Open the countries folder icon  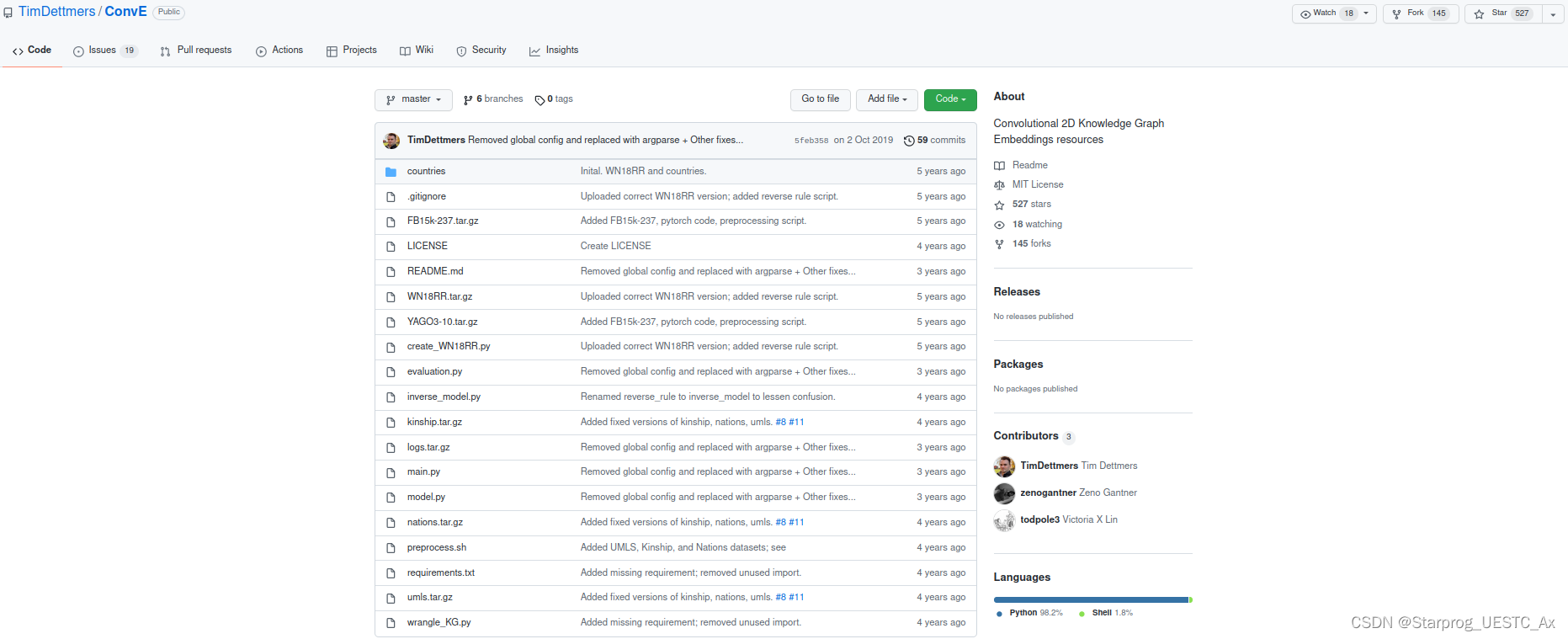[391, 172]
